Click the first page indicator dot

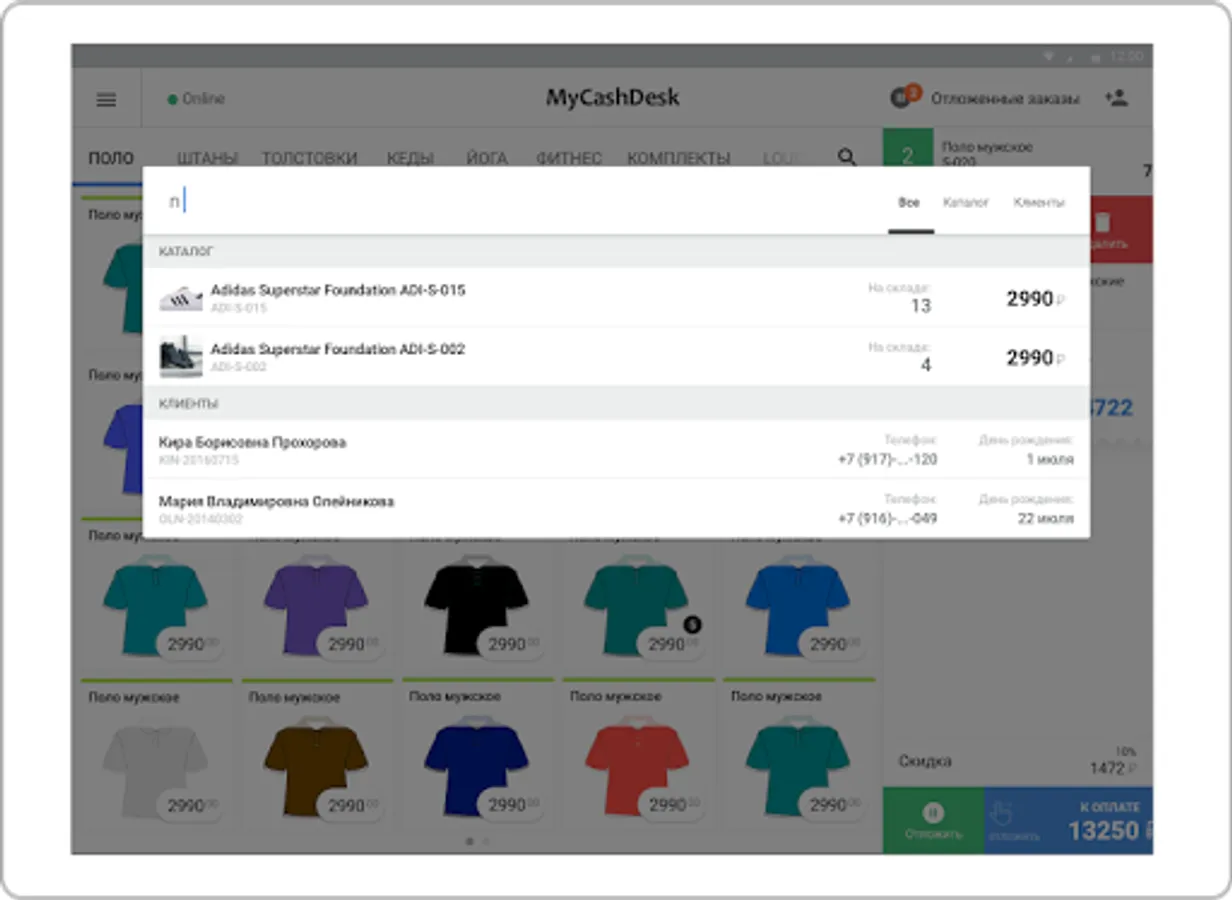(470, 841)
